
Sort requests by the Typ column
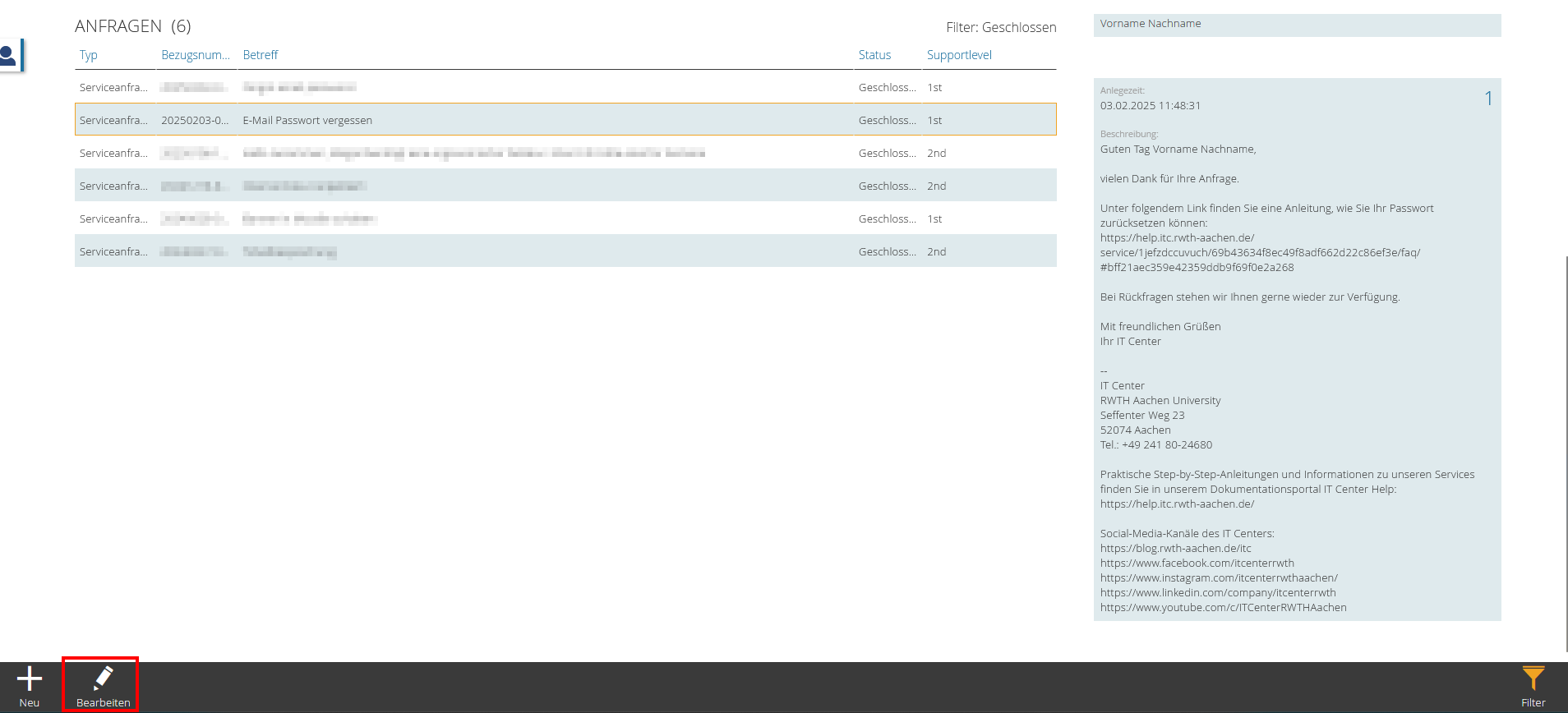click(89, 55)
